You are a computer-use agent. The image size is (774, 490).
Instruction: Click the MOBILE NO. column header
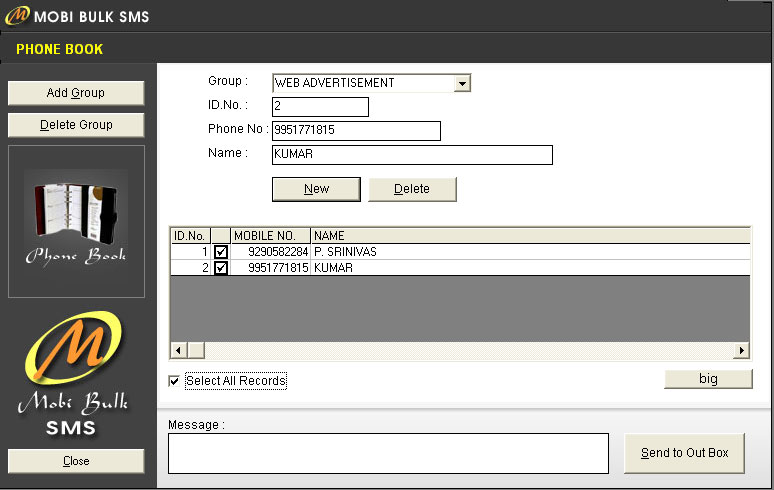pos(271,235)
